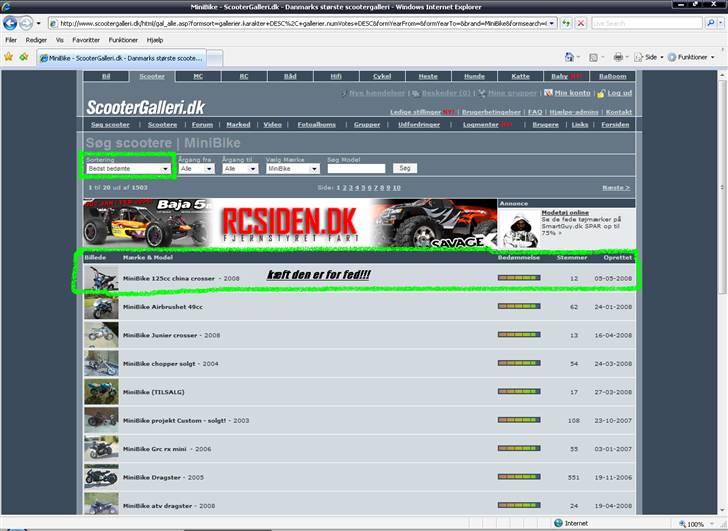Open the Favorites Center star icon

click(8, 57)
